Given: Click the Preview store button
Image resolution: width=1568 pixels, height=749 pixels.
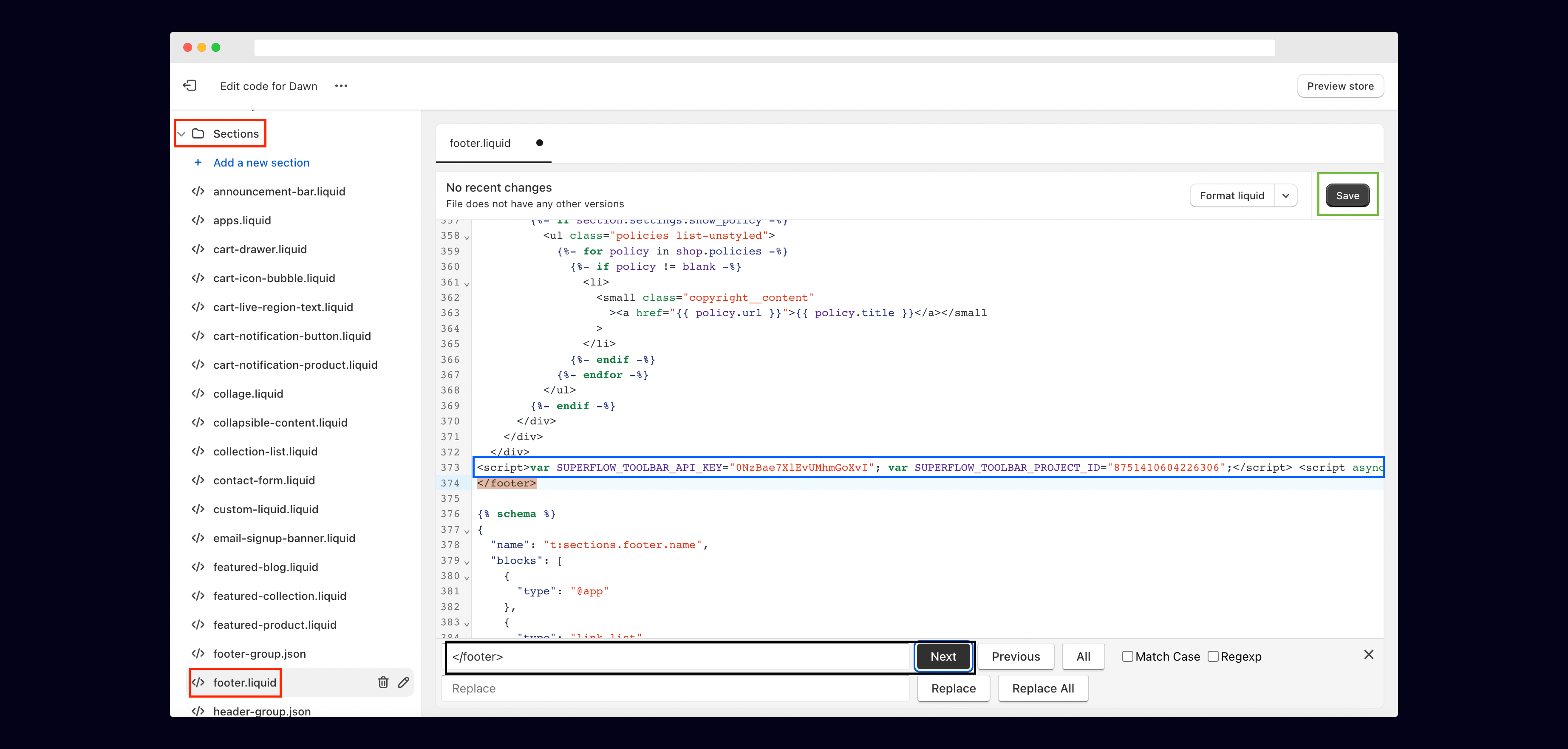Looking at the screenshot, I should point(1340,86).
